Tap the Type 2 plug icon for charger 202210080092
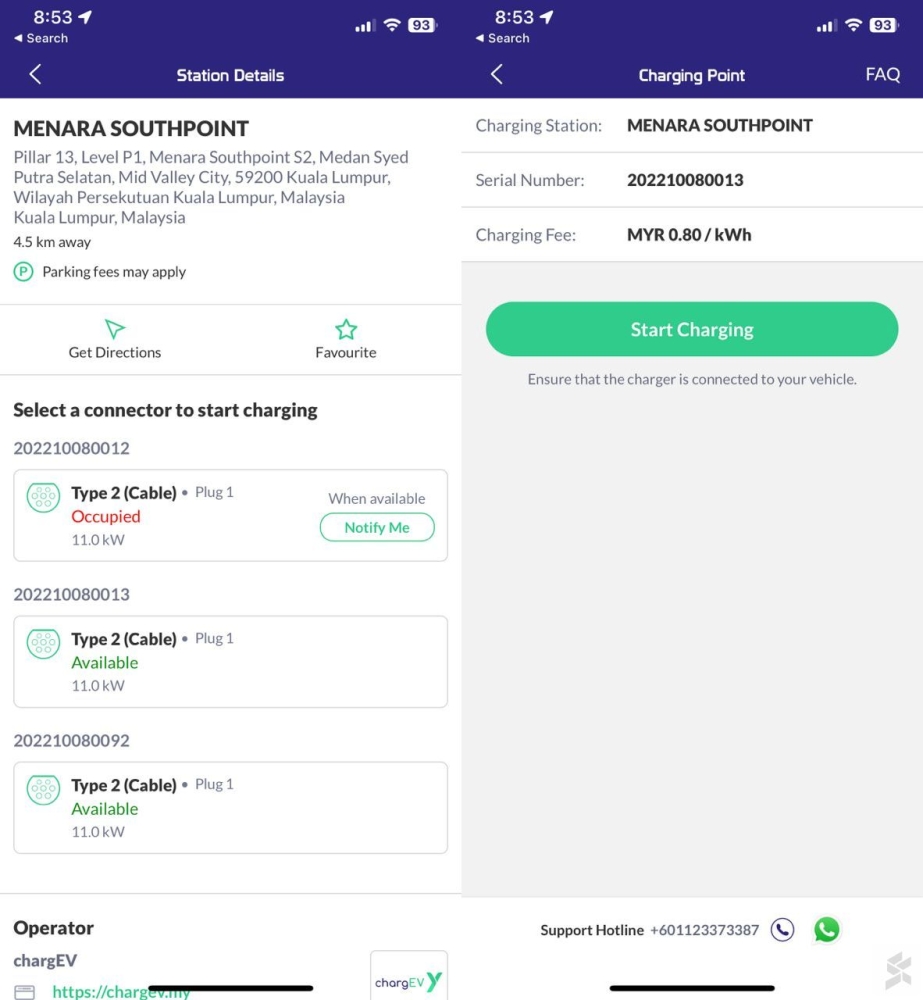 [43, 789]
